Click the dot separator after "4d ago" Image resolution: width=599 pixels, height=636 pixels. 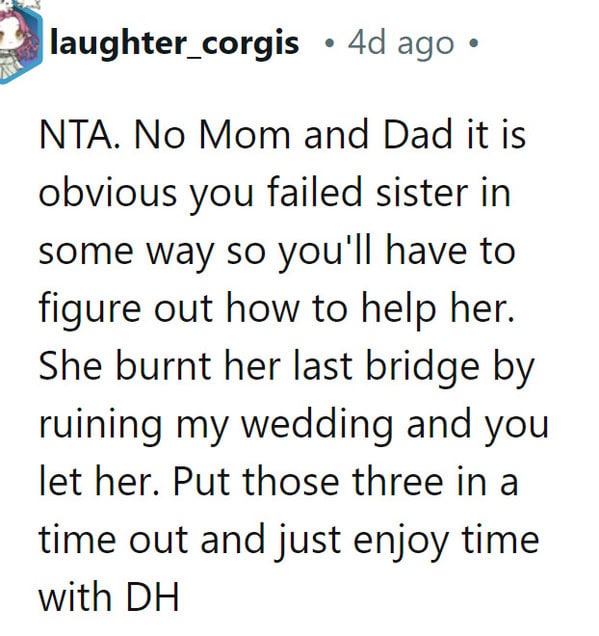click(x=473, y=43)
